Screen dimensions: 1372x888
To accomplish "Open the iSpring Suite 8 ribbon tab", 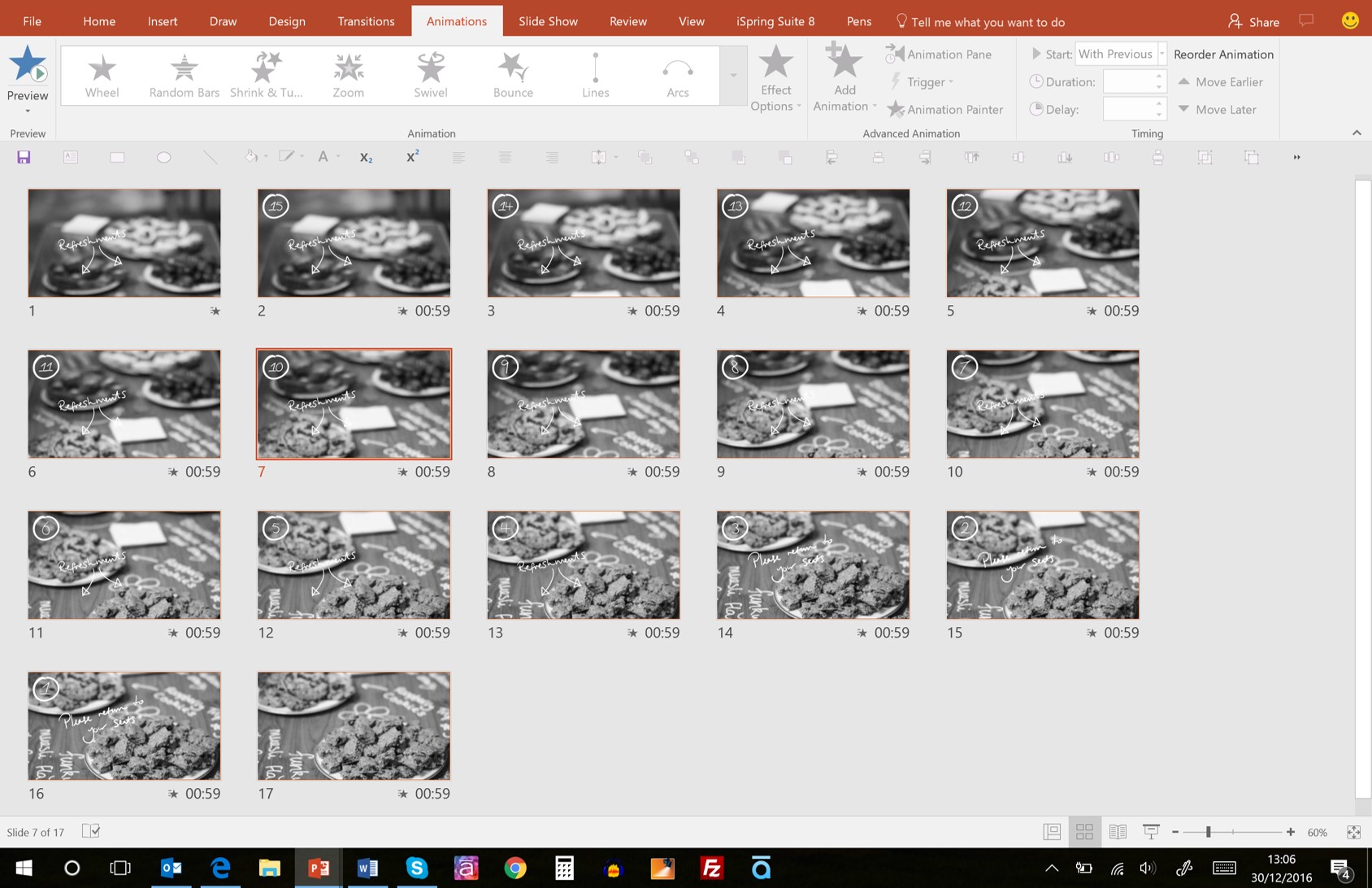I will (x=774, y=20).
